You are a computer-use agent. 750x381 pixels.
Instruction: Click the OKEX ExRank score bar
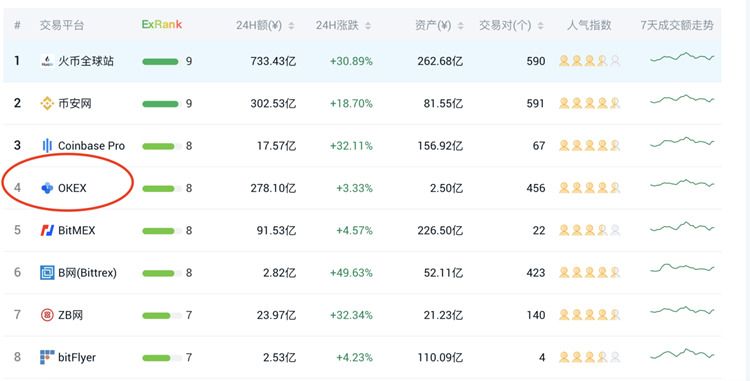pos(162,188)
